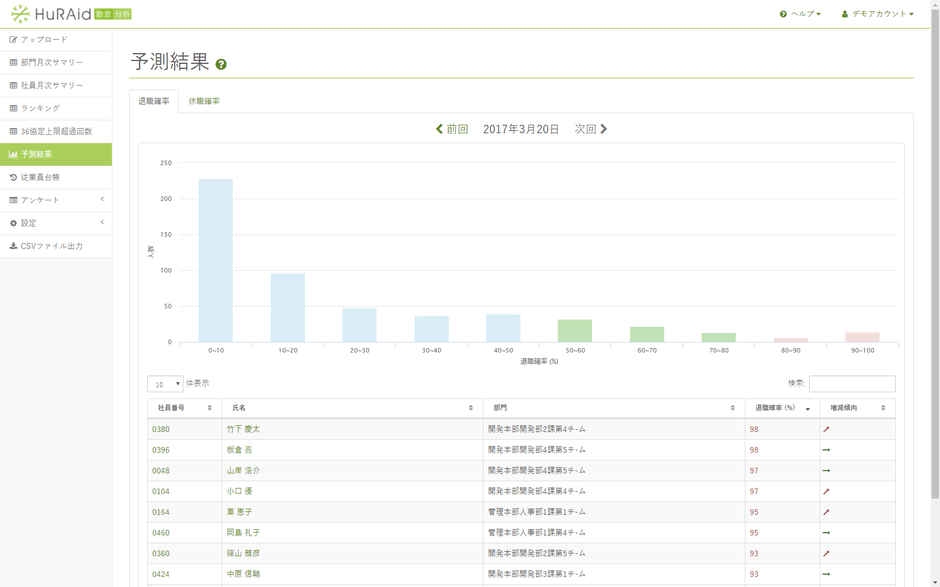Click employee number 0396 link

click(161, 450)
